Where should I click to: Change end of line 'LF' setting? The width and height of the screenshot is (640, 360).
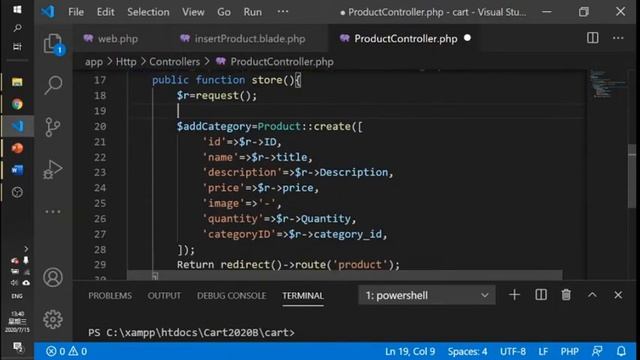543,351
